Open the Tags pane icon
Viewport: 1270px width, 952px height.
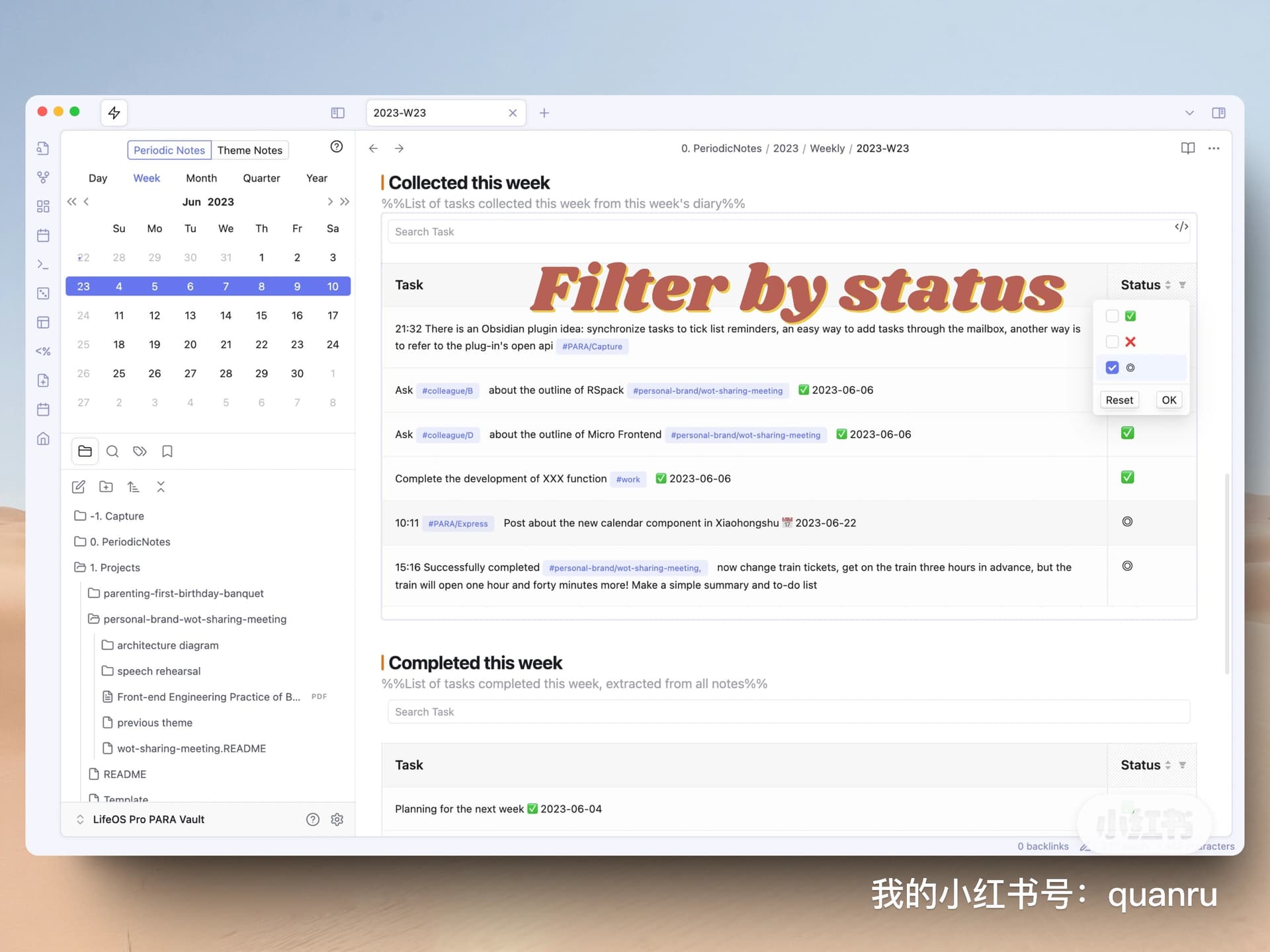140,451
